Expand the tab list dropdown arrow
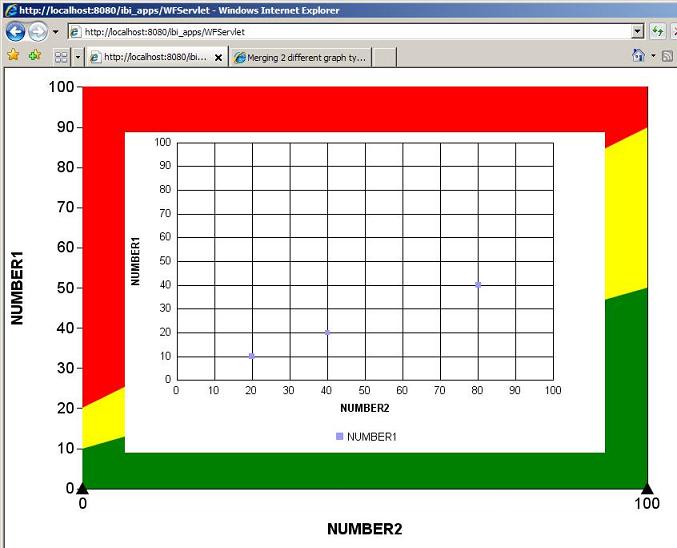The width and height of the screenshot is (677, 548). coord(77,57)
